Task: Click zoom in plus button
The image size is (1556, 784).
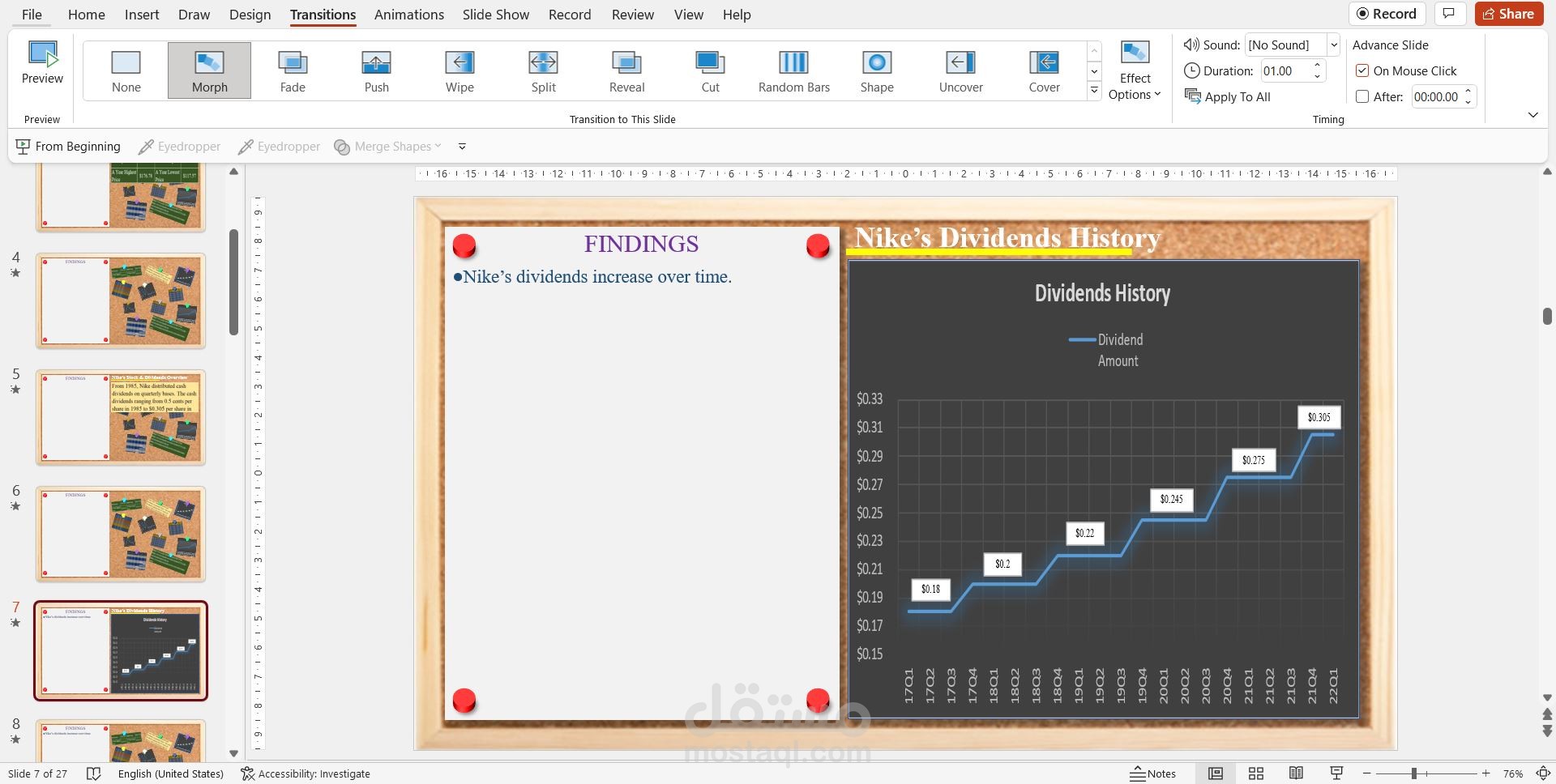Action: pyautogui.click(x=1485, y=773)
